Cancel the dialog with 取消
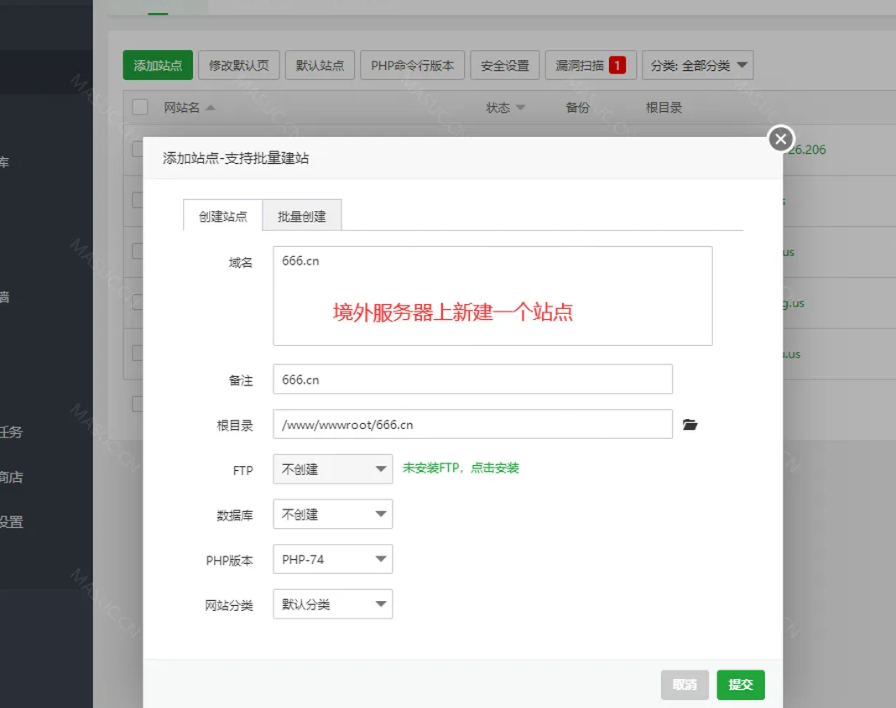The height and width of the screenshot is (708, 896). tap(684, 685)
